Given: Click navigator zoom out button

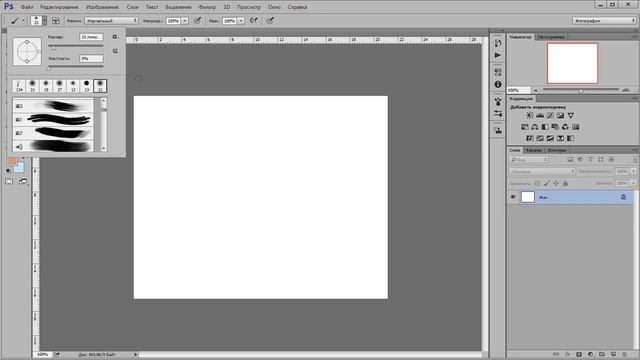Looking at the screenshot, I should (x=536, y=90).
